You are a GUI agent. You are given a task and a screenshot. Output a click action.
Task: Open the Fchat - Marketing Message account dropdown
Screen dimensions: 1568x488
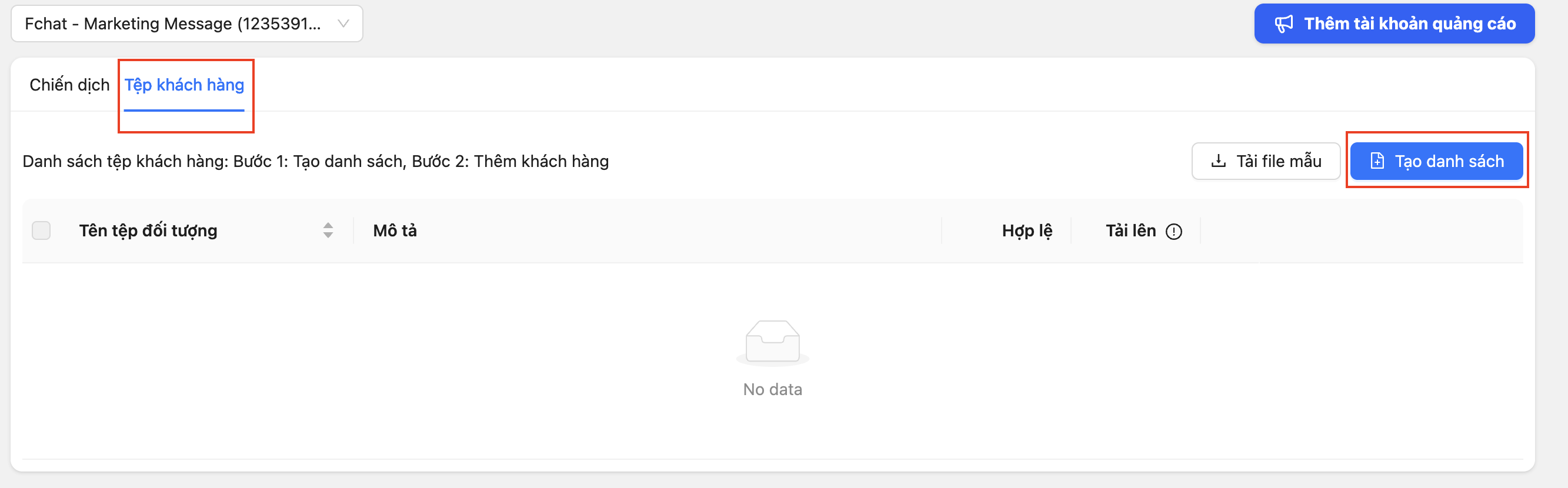187,24
